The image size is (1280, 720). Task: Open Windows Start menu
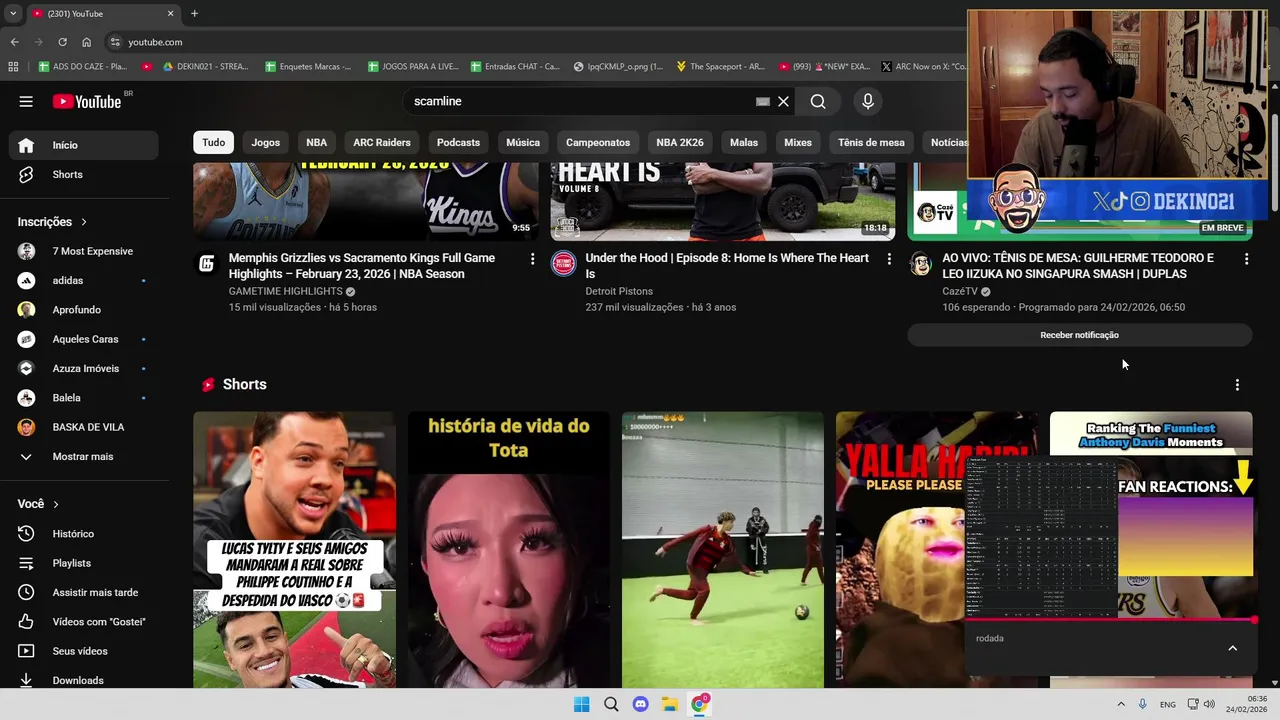click(581, 704)
